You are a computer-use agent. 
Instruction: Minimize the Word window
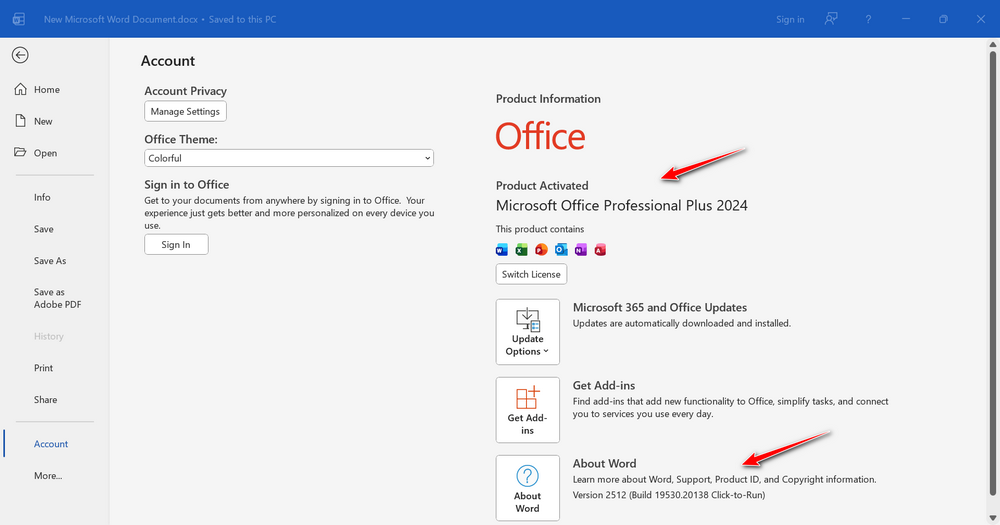(x=906, y=19)
